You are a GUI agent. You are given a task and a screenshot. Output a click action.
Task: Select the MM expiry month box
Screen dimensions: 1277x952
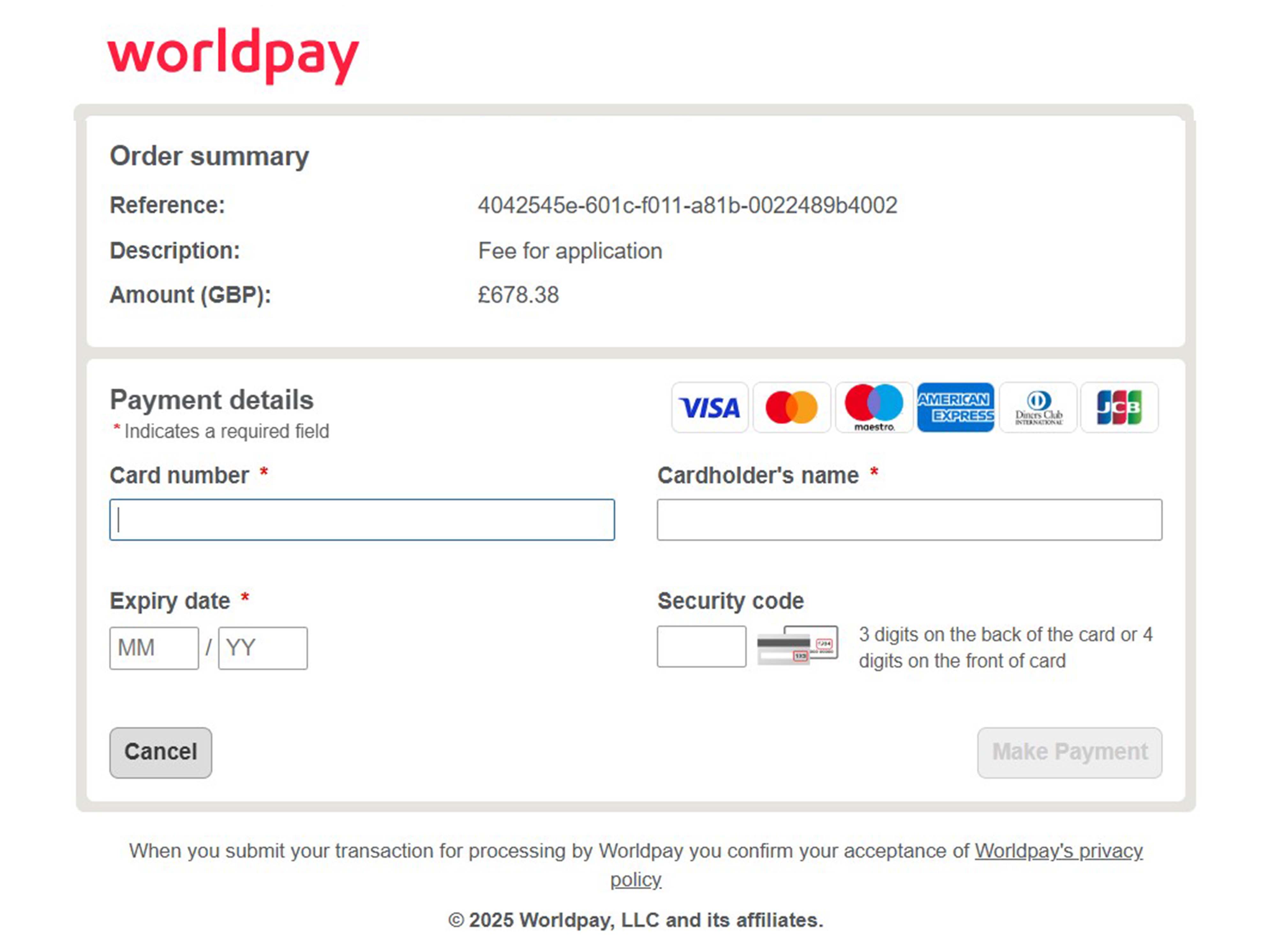(x=154, y=648)
